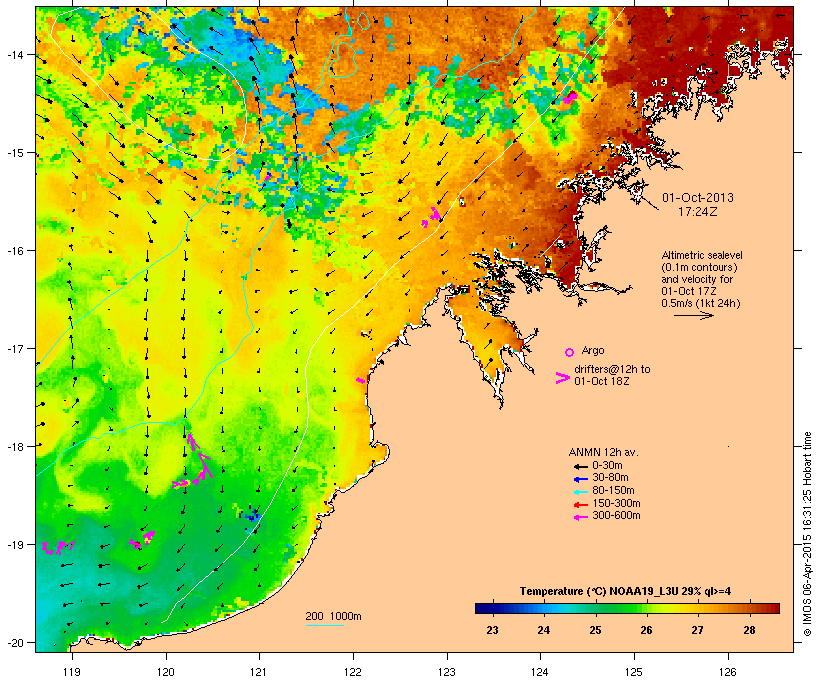Click the '23' colorbar tick label
The width and height of the screenshot is (820, 680).
click(x=492, y=630)
